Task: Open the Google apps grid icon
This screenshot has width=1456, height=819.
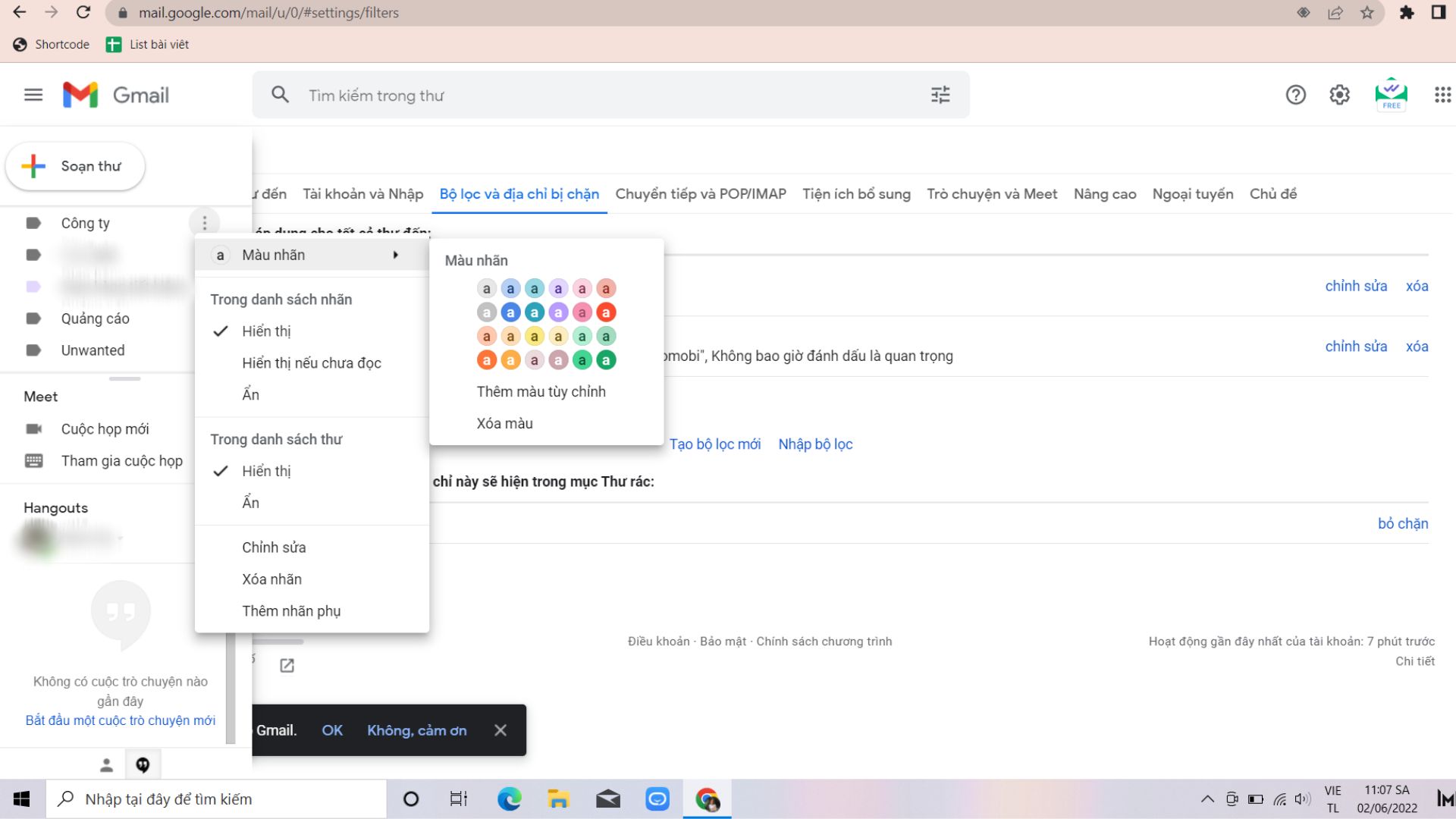Action: coord(1442,95)
